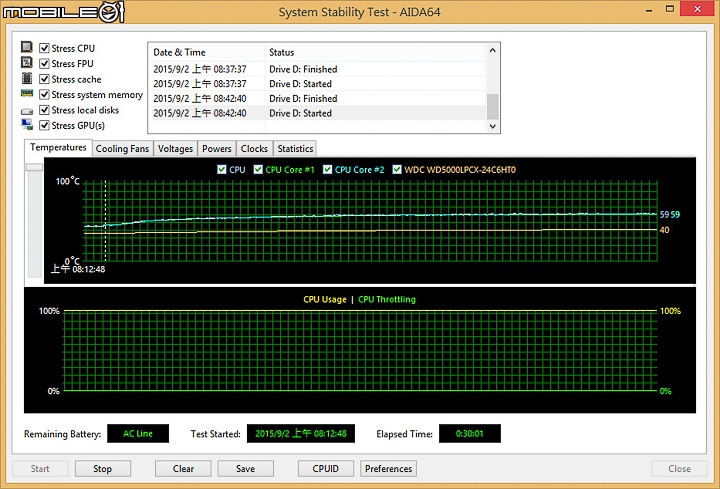Maximize the System Stability Test window

pyautogui.click(x=670, y=9)
